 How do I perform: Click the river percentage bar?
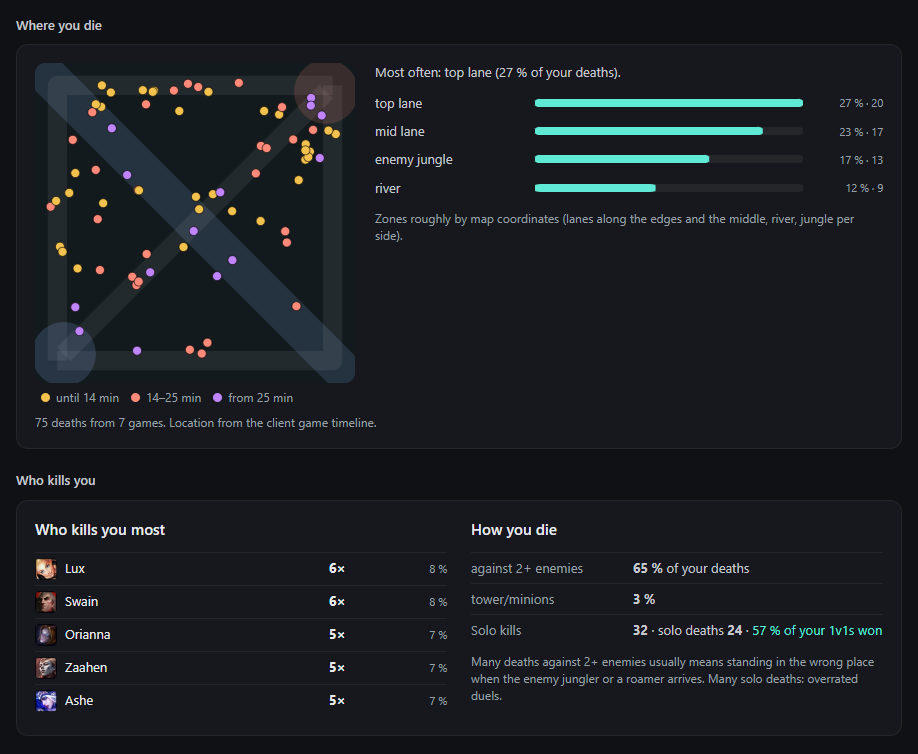[x=669, y=188]
